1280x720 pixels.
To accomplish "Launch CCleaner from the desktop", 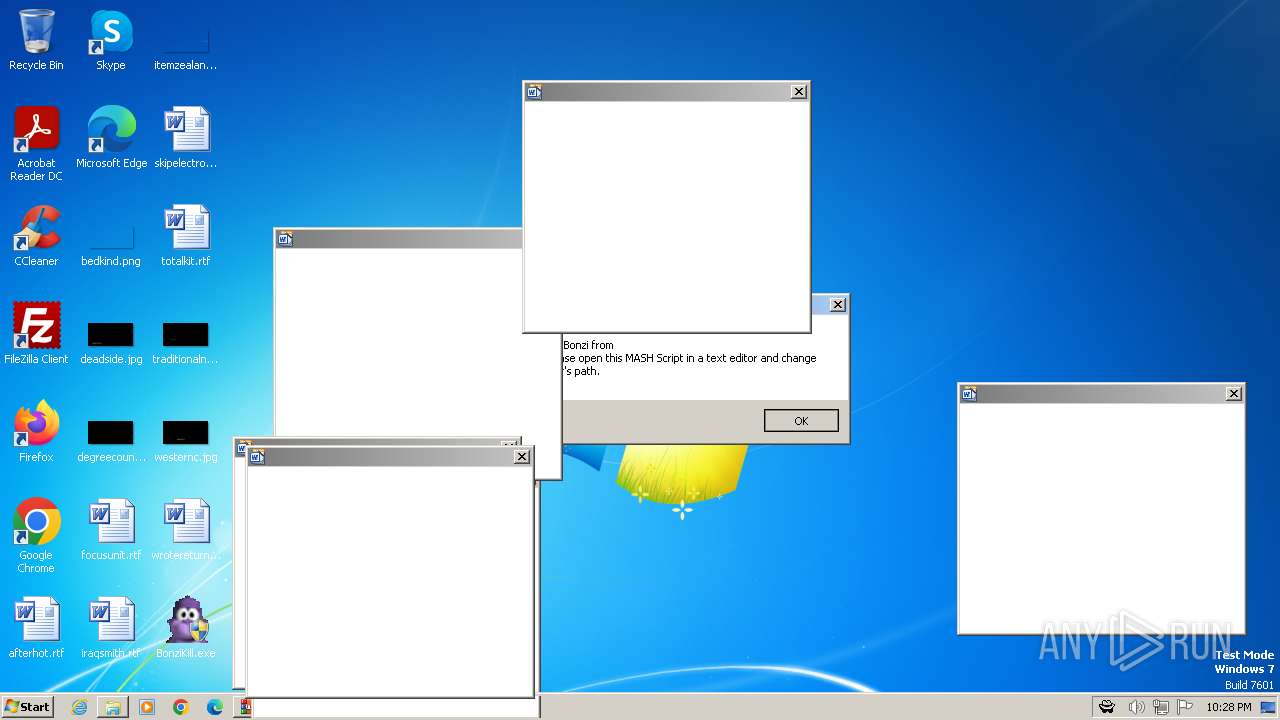I will 36,235.
